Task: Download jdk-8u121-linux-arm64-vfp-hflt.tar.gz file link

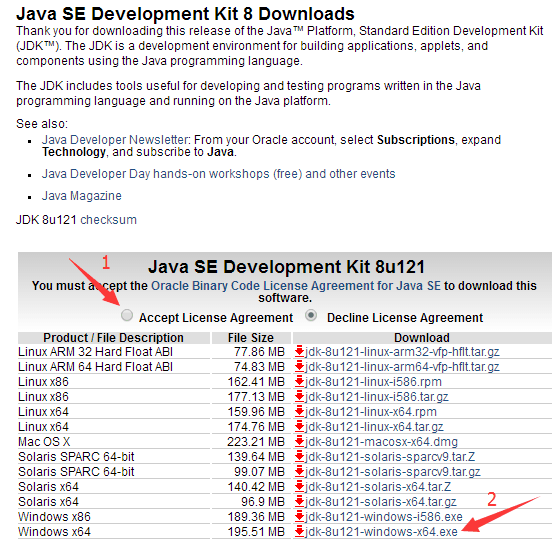Action: pos(402,367)
